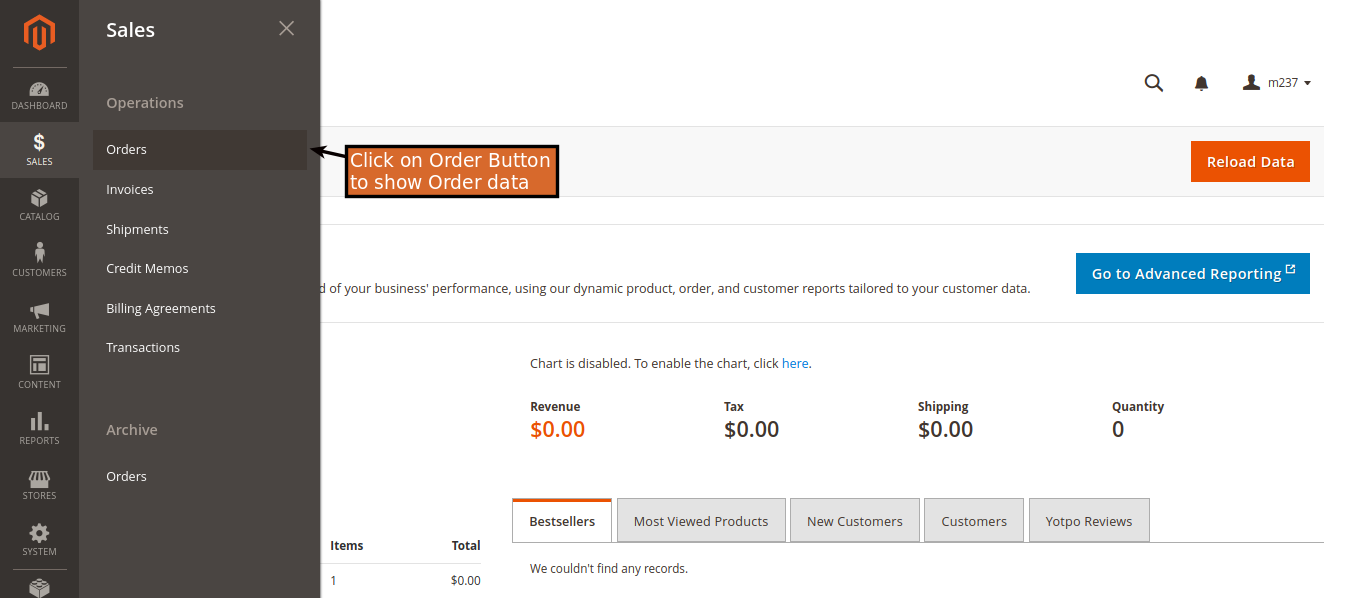Open the admin search magnifier
This screenshot has height=598, width=1348.
[x=1153, y=83]
